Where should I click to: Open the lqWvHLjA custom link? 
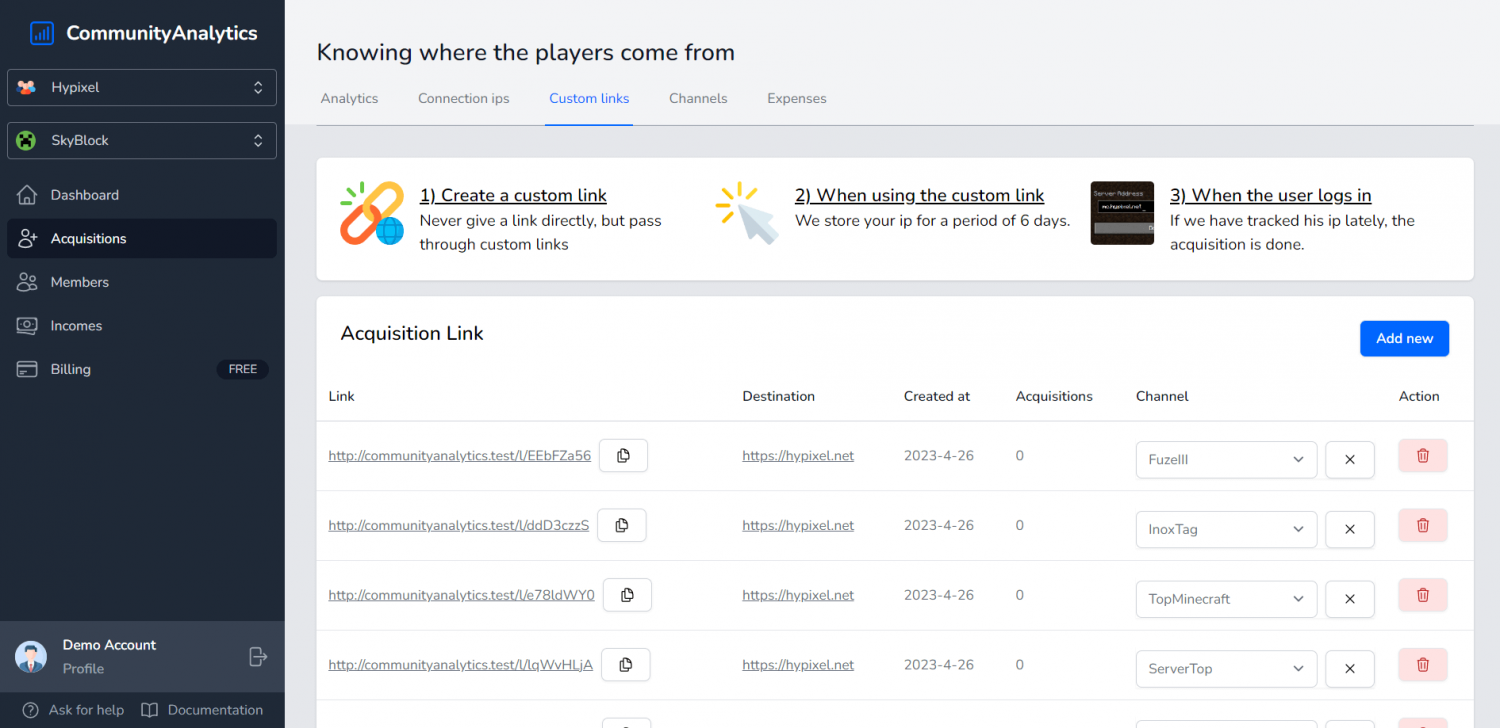click(461, 664)
